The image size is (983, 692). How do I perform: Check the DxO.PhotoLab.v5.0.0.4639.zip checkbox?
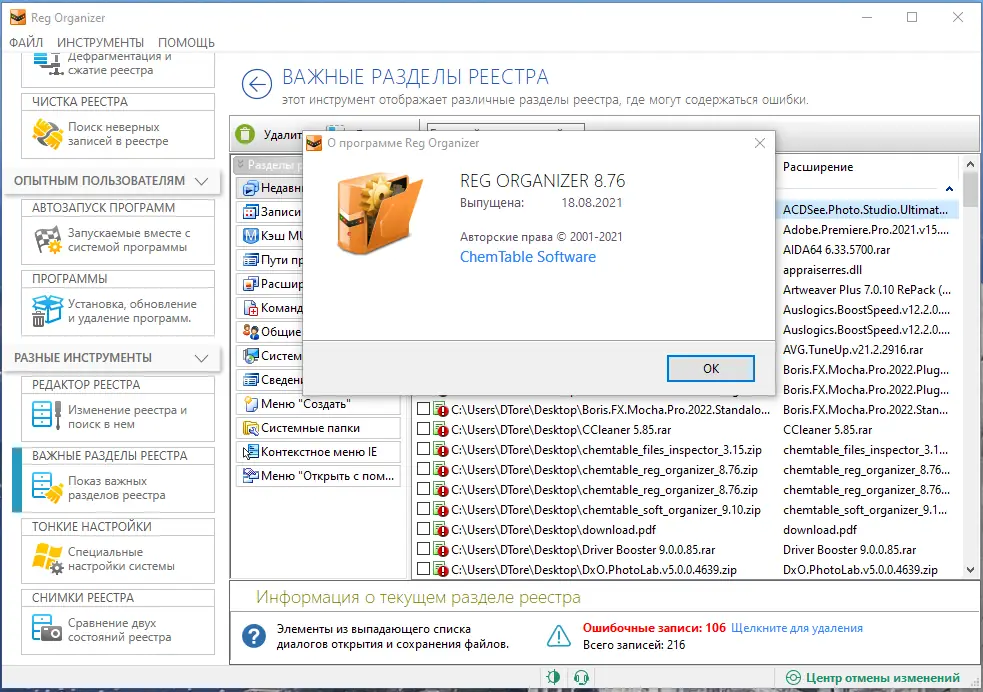423,569
